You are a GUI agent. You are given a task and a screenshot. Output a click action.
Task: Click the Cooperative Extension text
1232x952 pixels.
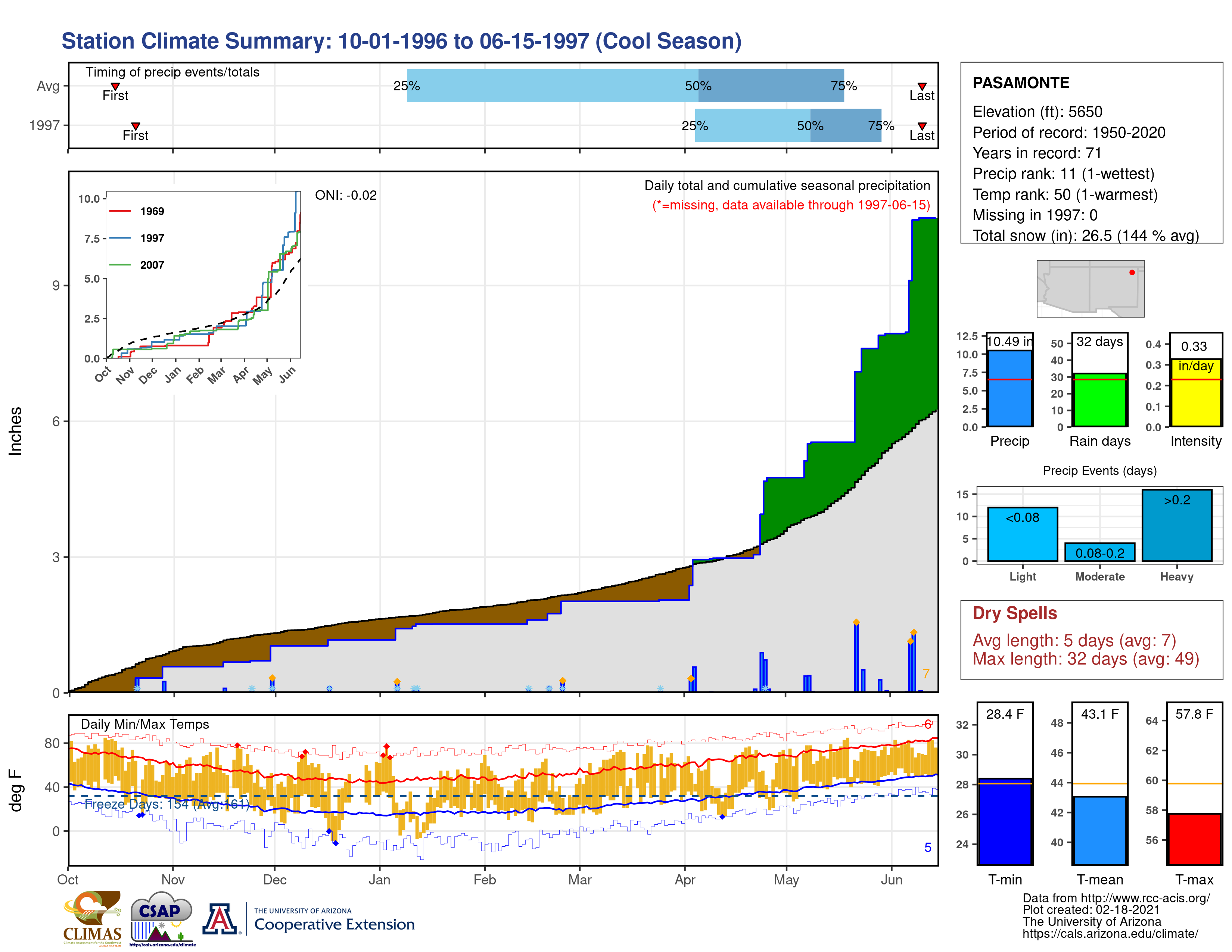(334, 924)
